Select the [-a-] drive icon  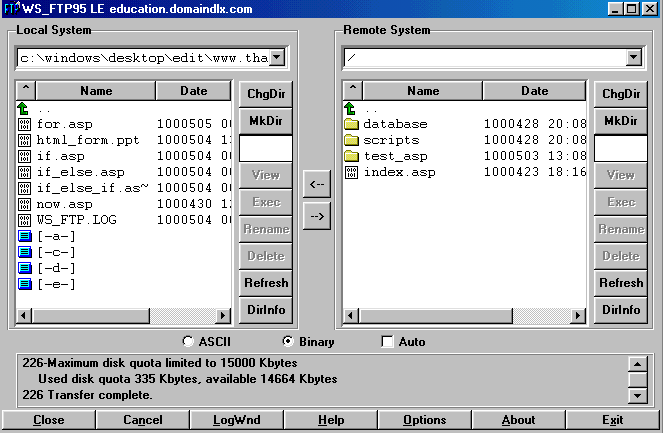(x=25, y=236)
